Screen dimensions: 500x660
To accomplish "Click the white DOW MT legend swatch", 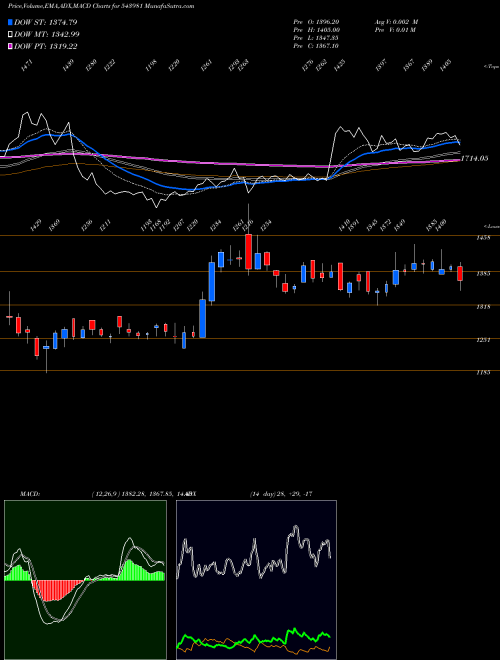I will click(11, 34).
